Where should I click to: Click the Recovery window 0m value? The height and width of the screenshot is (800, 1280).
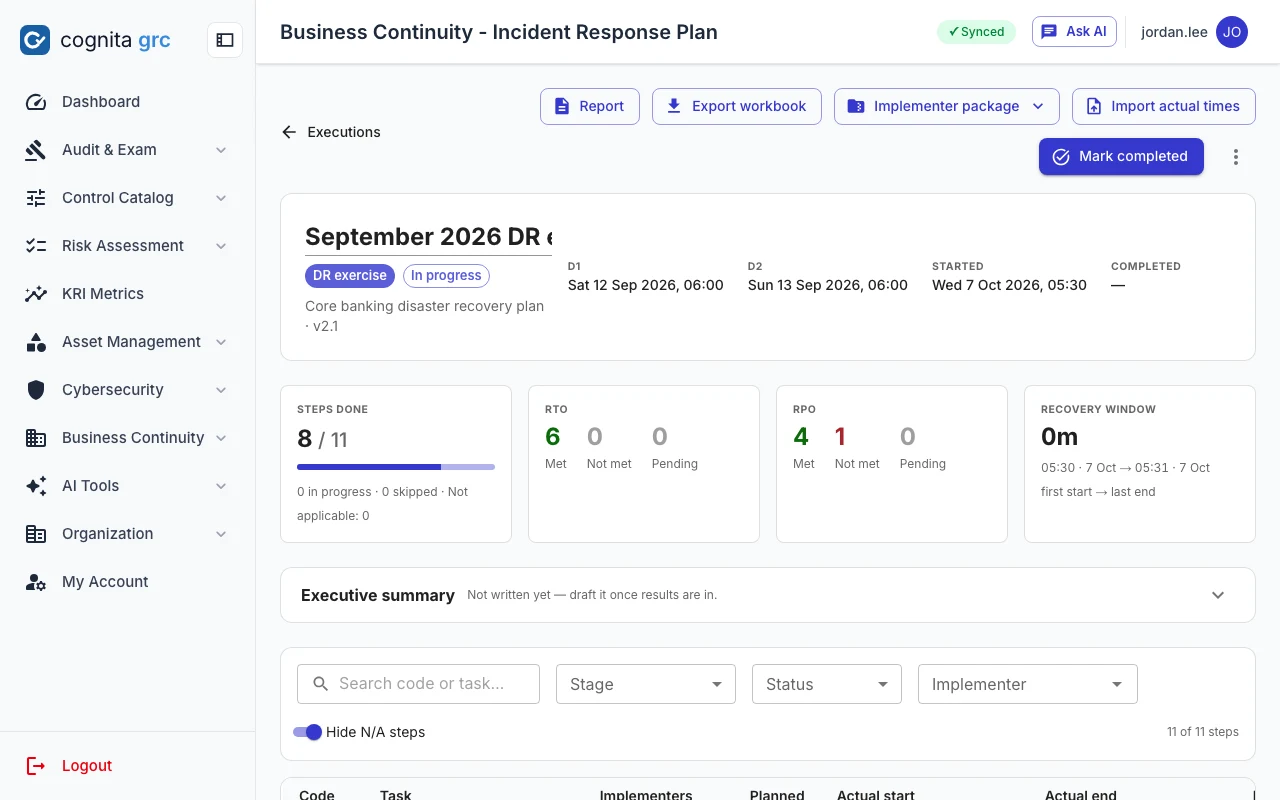(x=1060, y=437)
